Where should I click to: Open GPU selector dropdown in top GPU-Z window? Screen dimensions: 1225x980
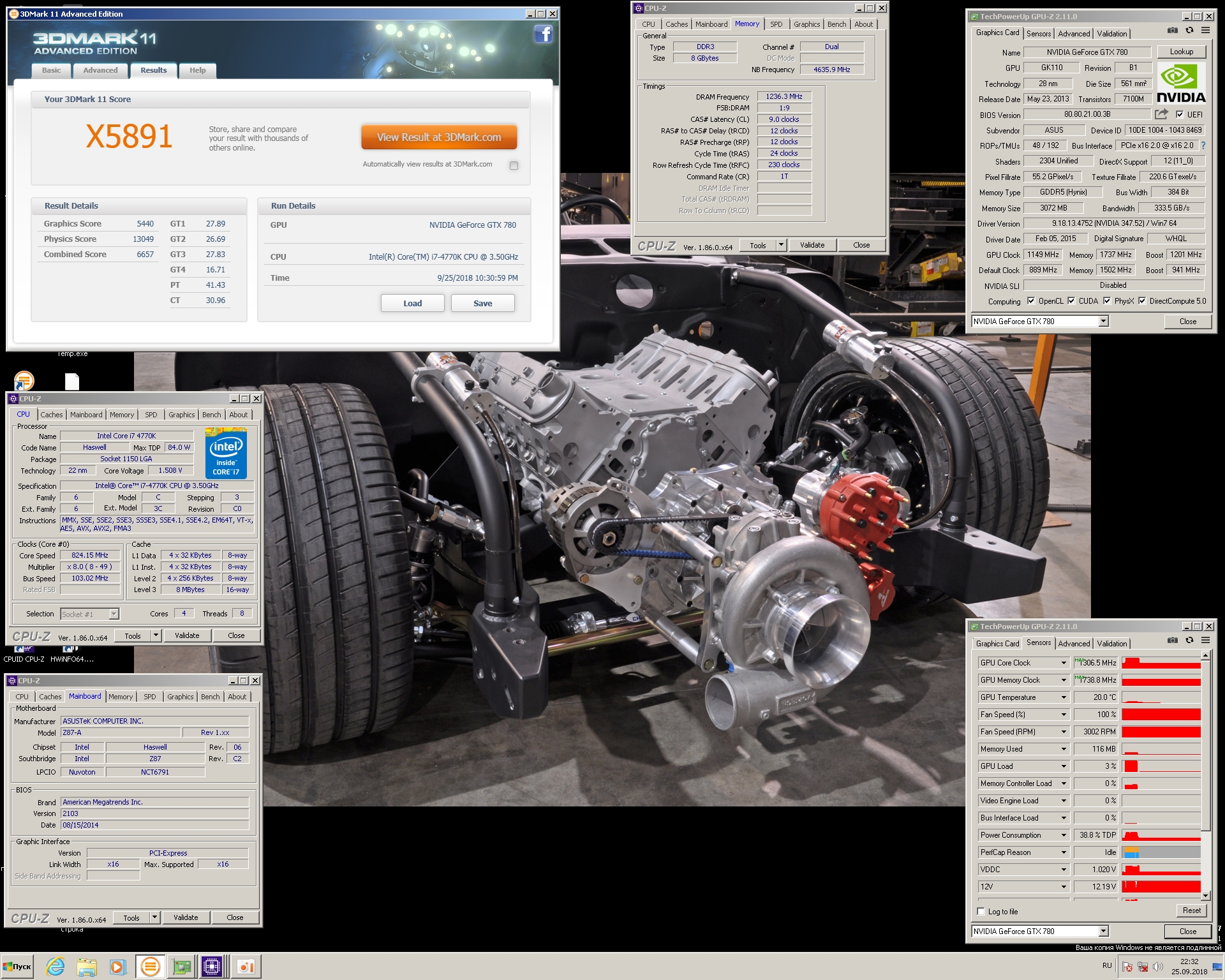[1103, 322]
